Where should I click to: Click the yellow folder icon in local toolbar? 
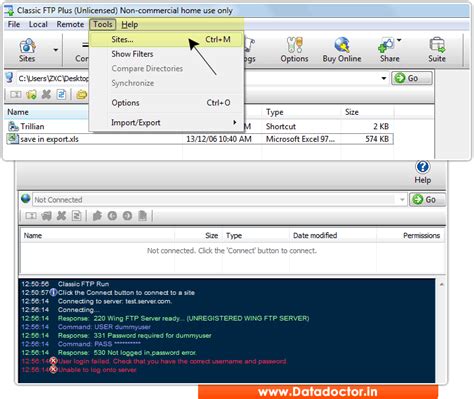click(x=81, y=95)
